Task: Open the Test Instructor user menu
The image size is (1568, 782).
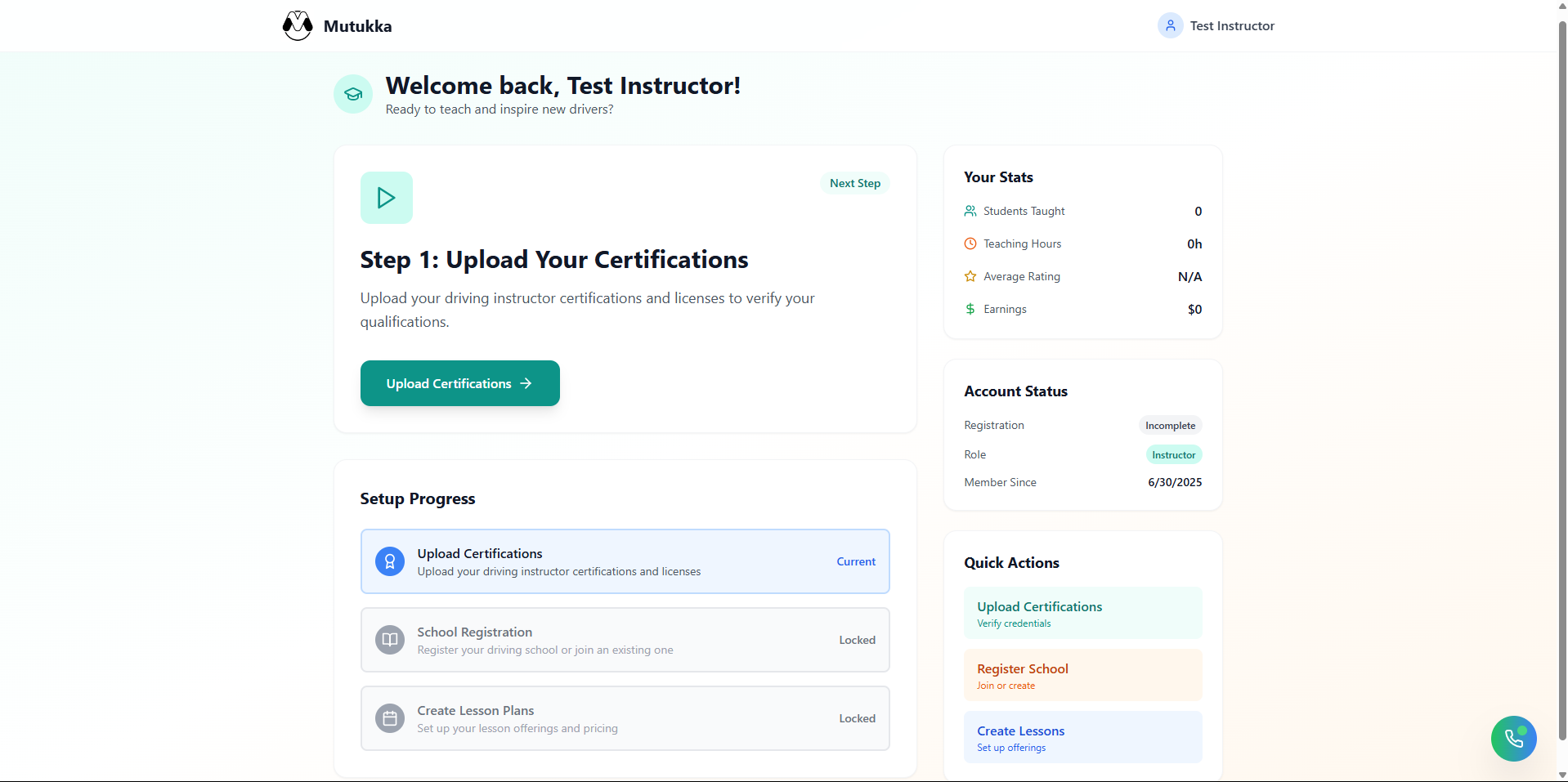Action: pyautogui.click(x=1216, y=25)
